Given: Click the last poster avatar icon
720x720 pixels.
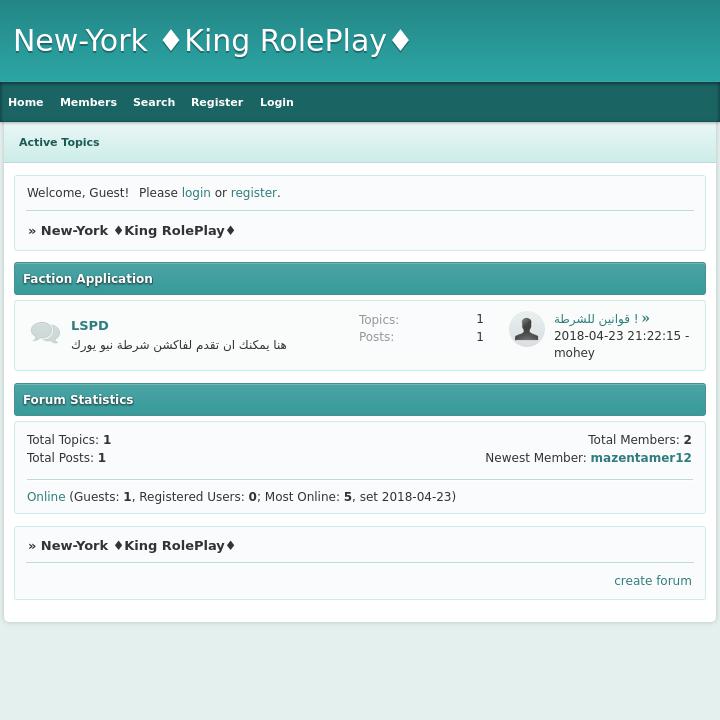Looking at the screenshot, I should click(x=526, y=329).
